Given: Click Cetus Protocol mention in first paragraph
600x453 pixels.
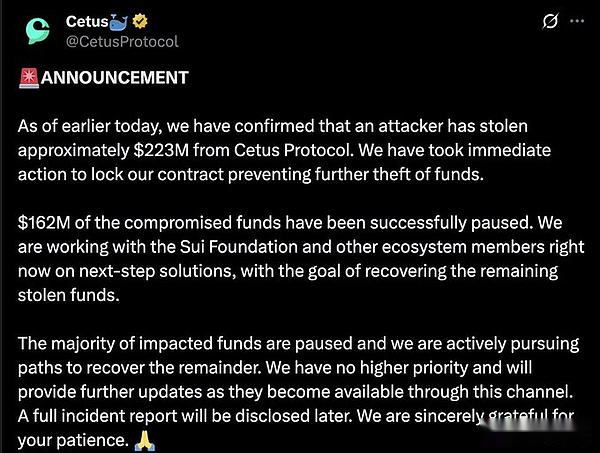Looking at the screenshot, I should (x=294, y=150).
